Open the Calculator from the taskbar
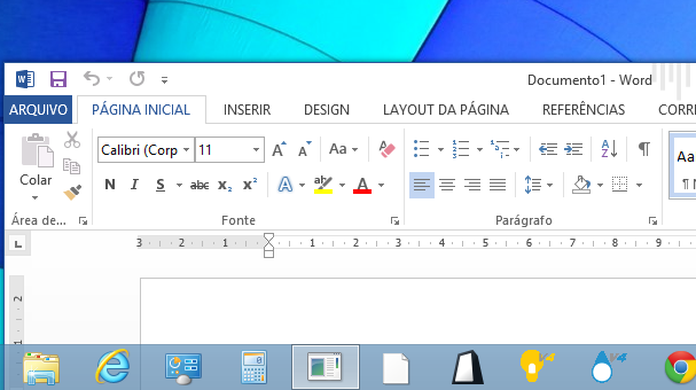Viewport: 696px width, 390px height. (254, 367)
